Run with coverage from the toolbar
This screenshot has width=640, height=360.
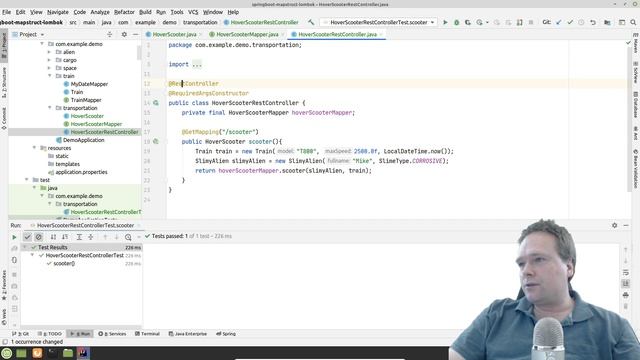coord(468,22)
